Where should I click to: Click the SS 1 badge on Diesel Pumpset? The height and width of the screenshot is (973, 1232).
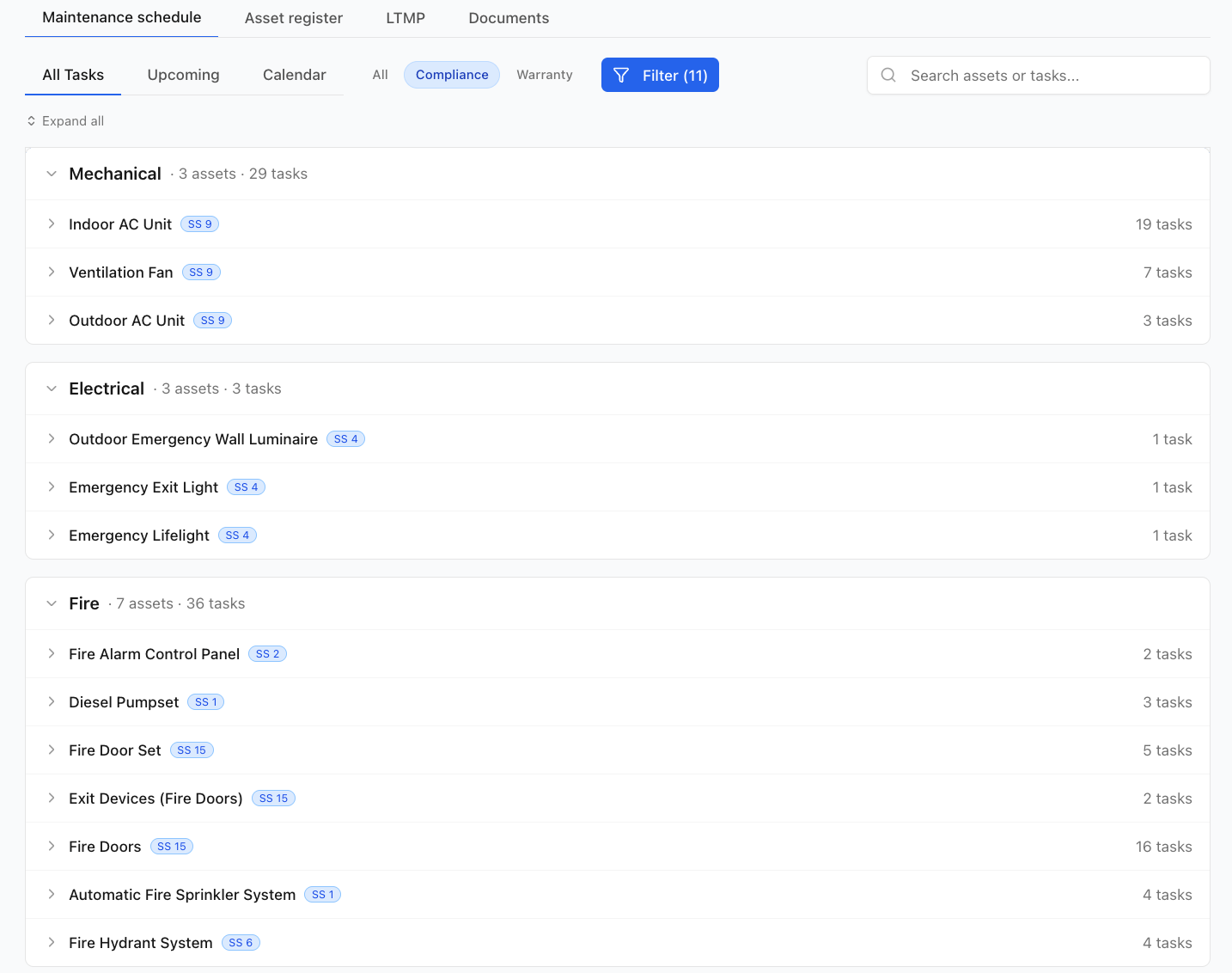coord(206,702)
